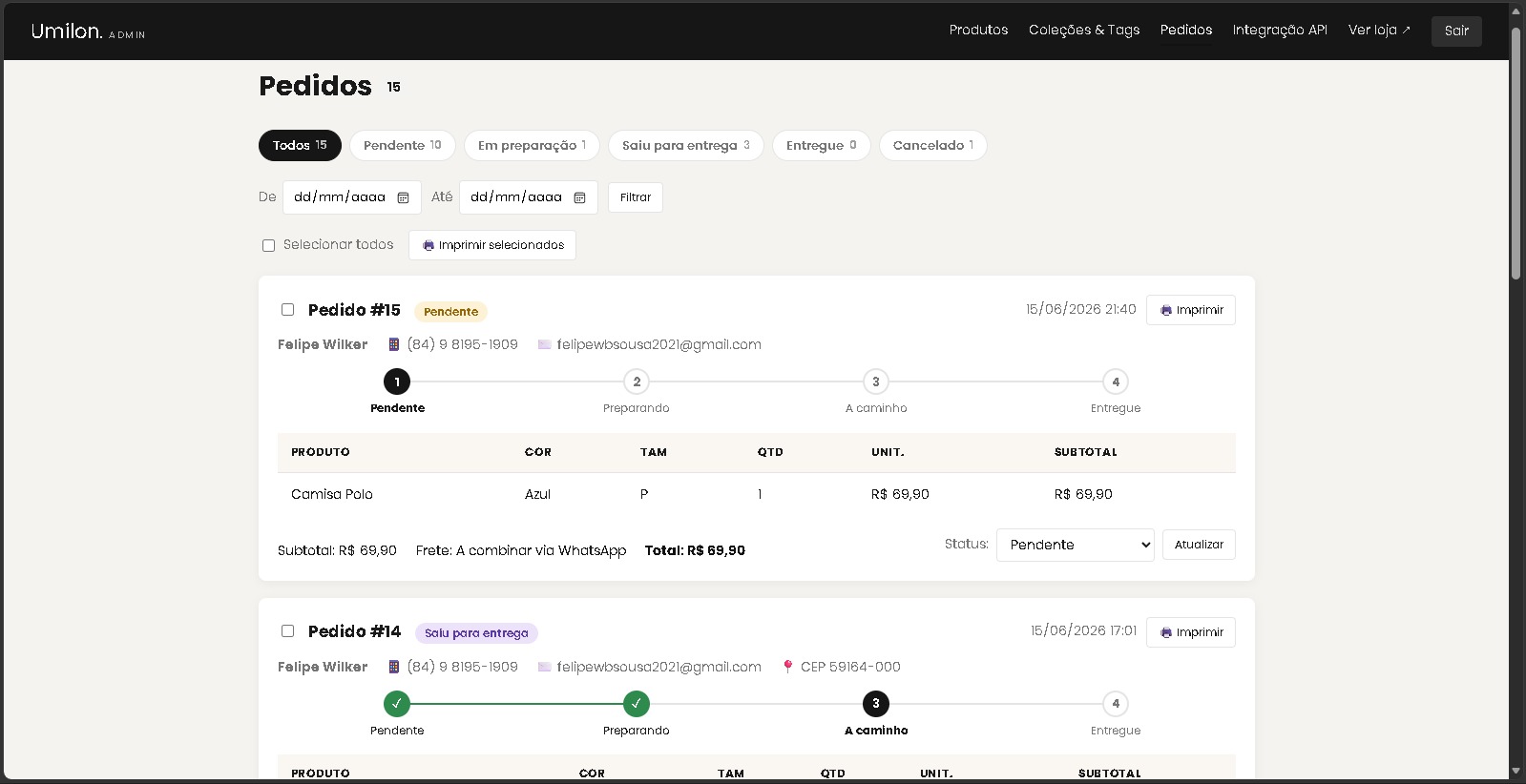The height and width of the screenshot is (784, 1526).
Task: Click step 3 A caminho circle in Pedido #14
Action: [x=876, y=704]
